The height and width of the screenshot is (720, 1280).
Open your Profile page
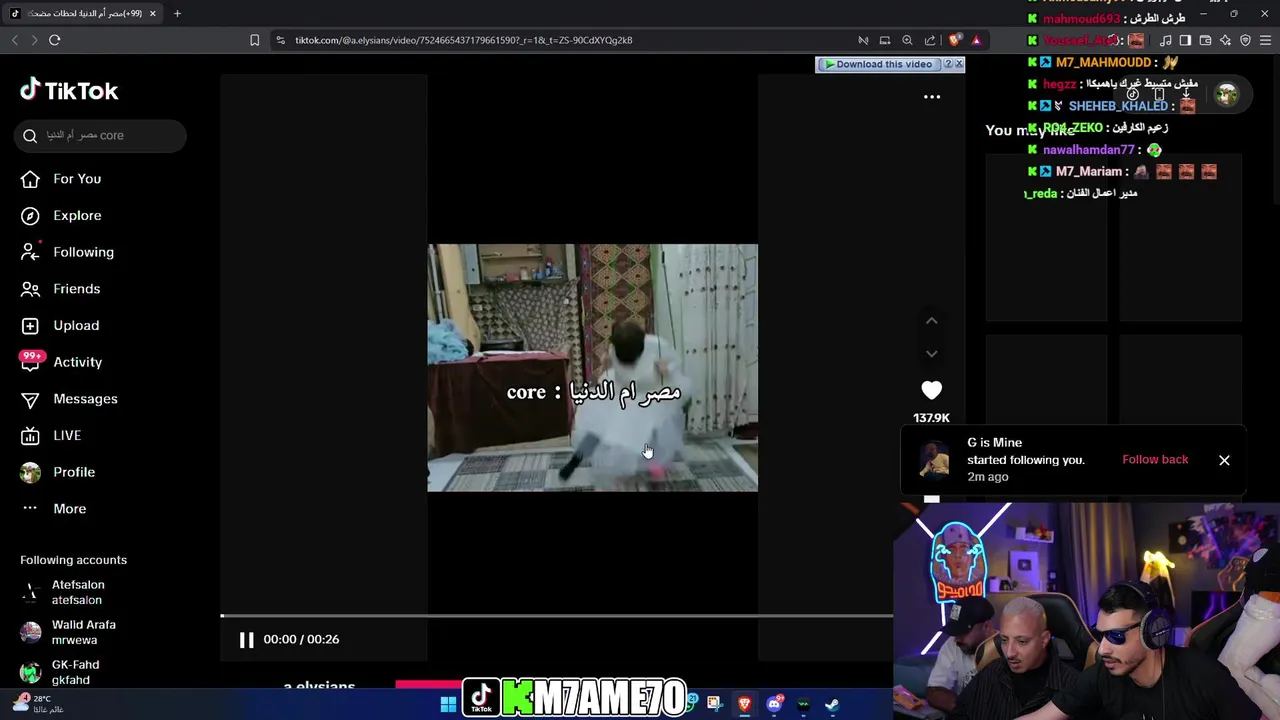pos(59,472)
